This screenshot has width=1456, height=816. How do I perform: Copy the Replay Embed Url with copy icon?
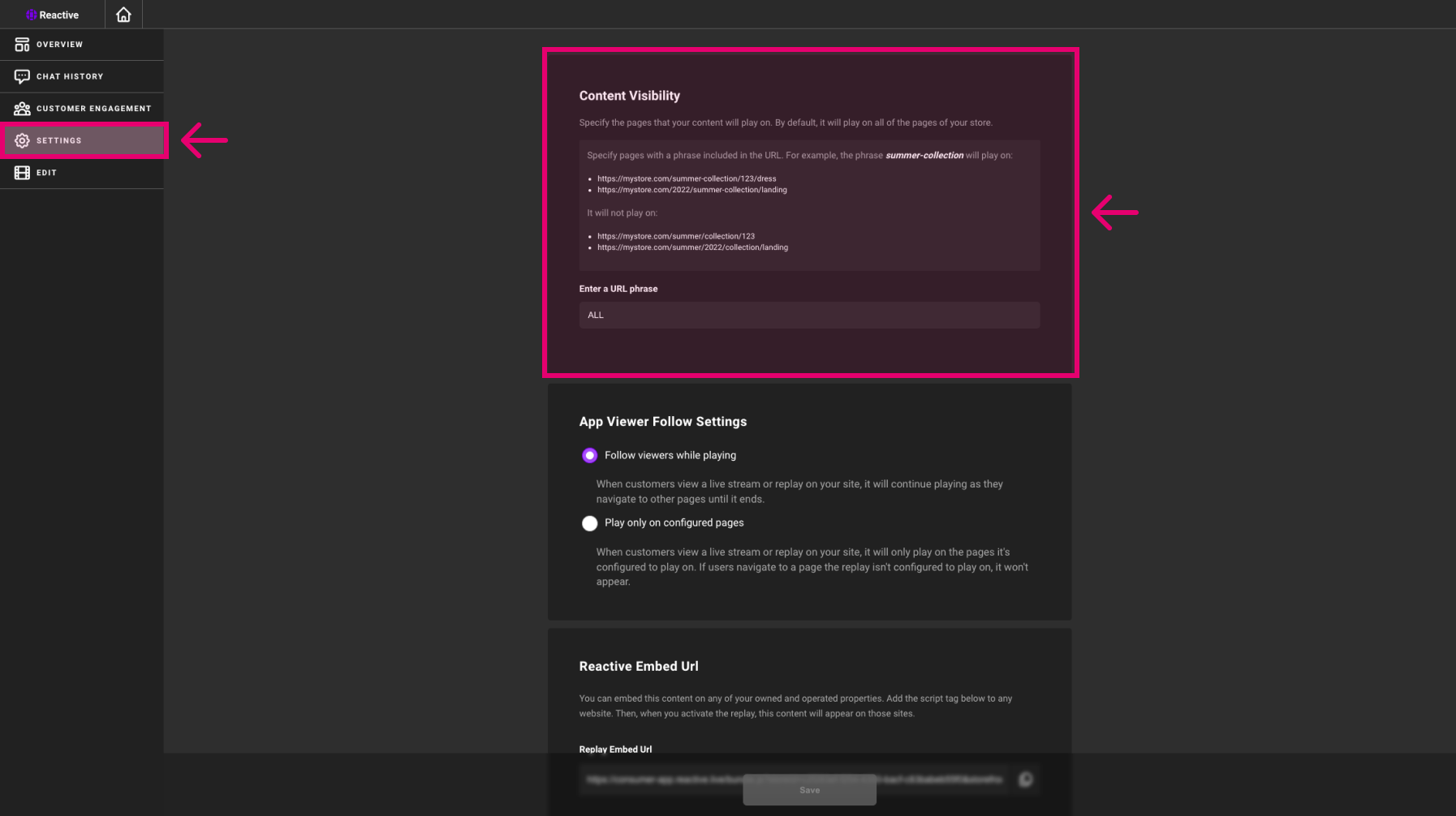[1026, 779]
